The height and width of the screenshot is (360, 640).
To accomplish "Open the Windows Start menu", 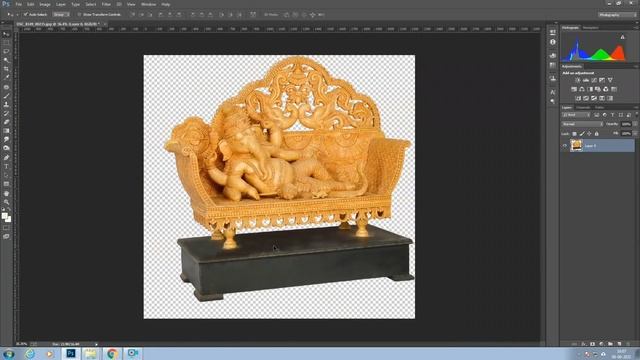I will point(8,353).
